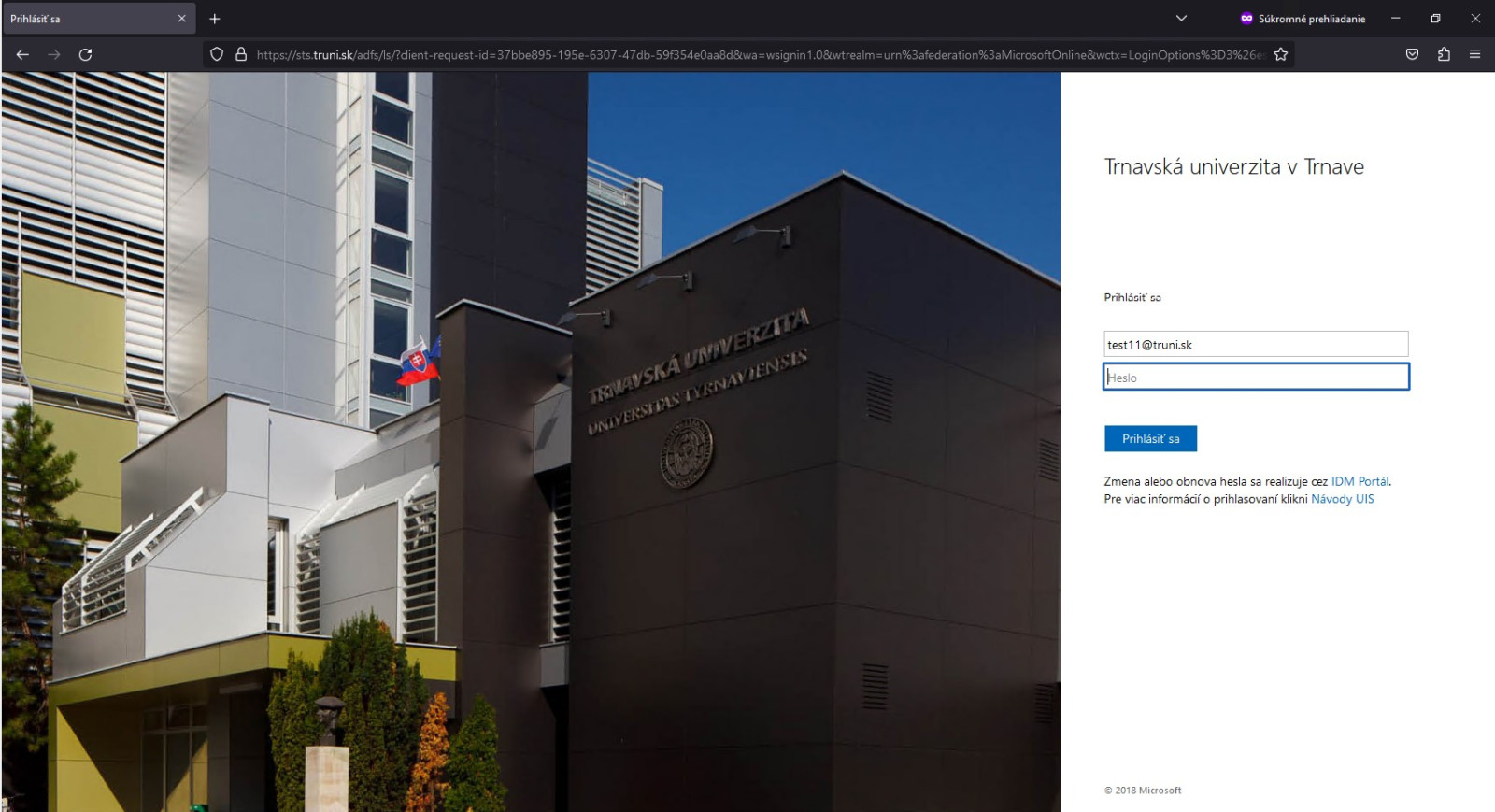
Task: Click the forward navigation arrow
Action: (54, 54)
